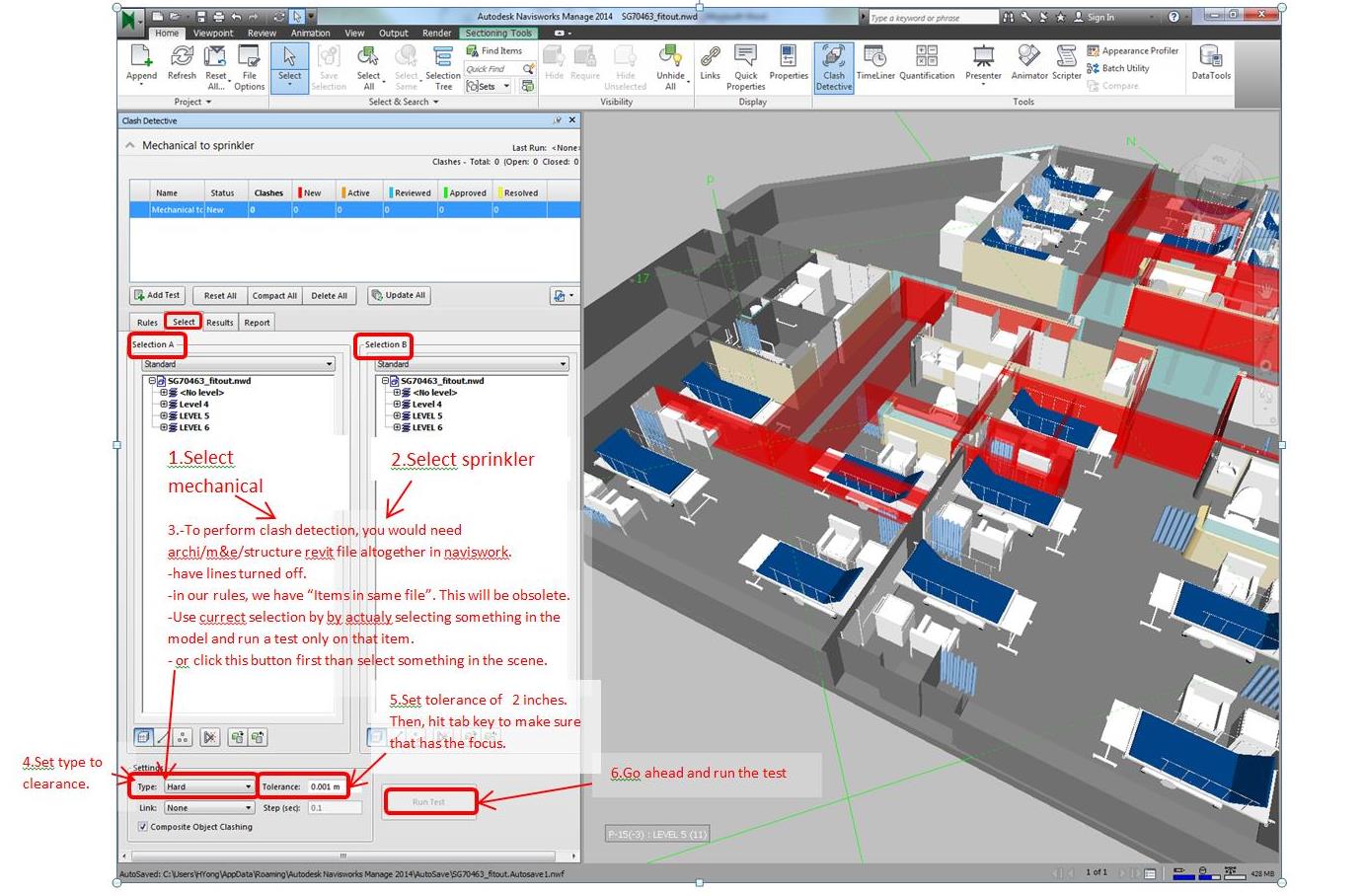Image resolution: width=1363 pixels, height=896 pixels.
Task: Expand Level 4 in Selection B tree
Action: (x=397, y=404)
